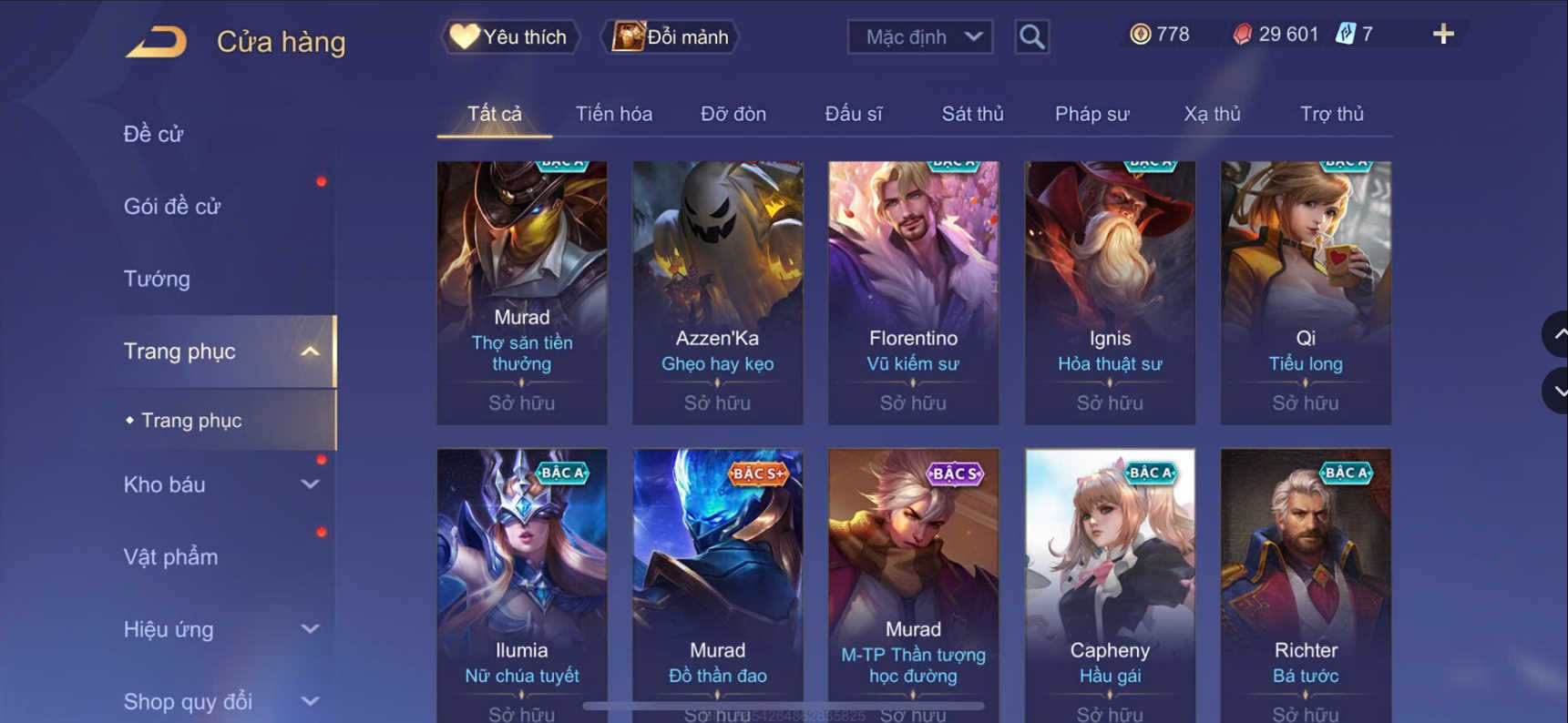This screenshot has width=1568, height=723.
Task: Tap the plus icon to add currency
Action: pyautogui.click(x=1443, y=35)
